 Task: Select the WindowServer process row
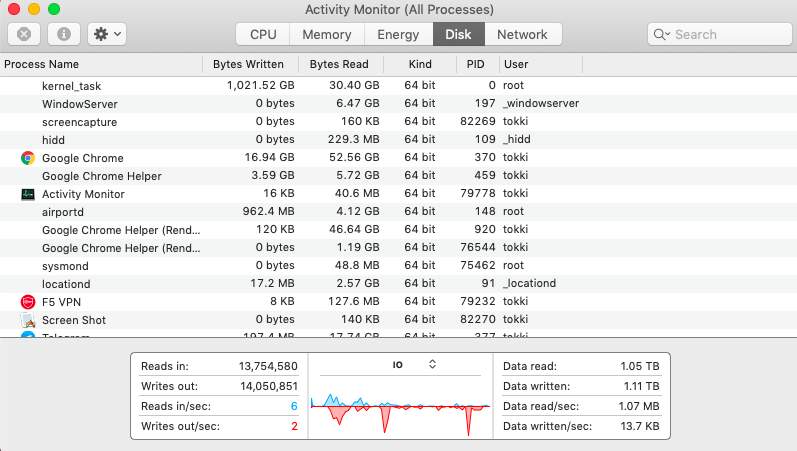398,103
